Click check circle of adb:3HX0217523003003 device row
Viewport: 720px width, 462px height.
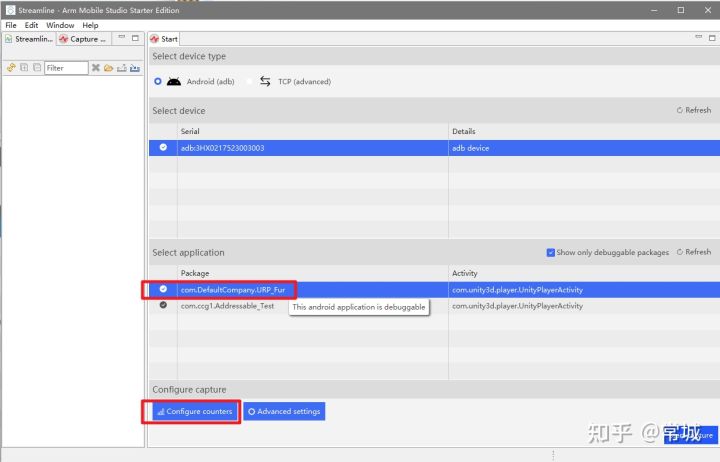click(163, 147)
